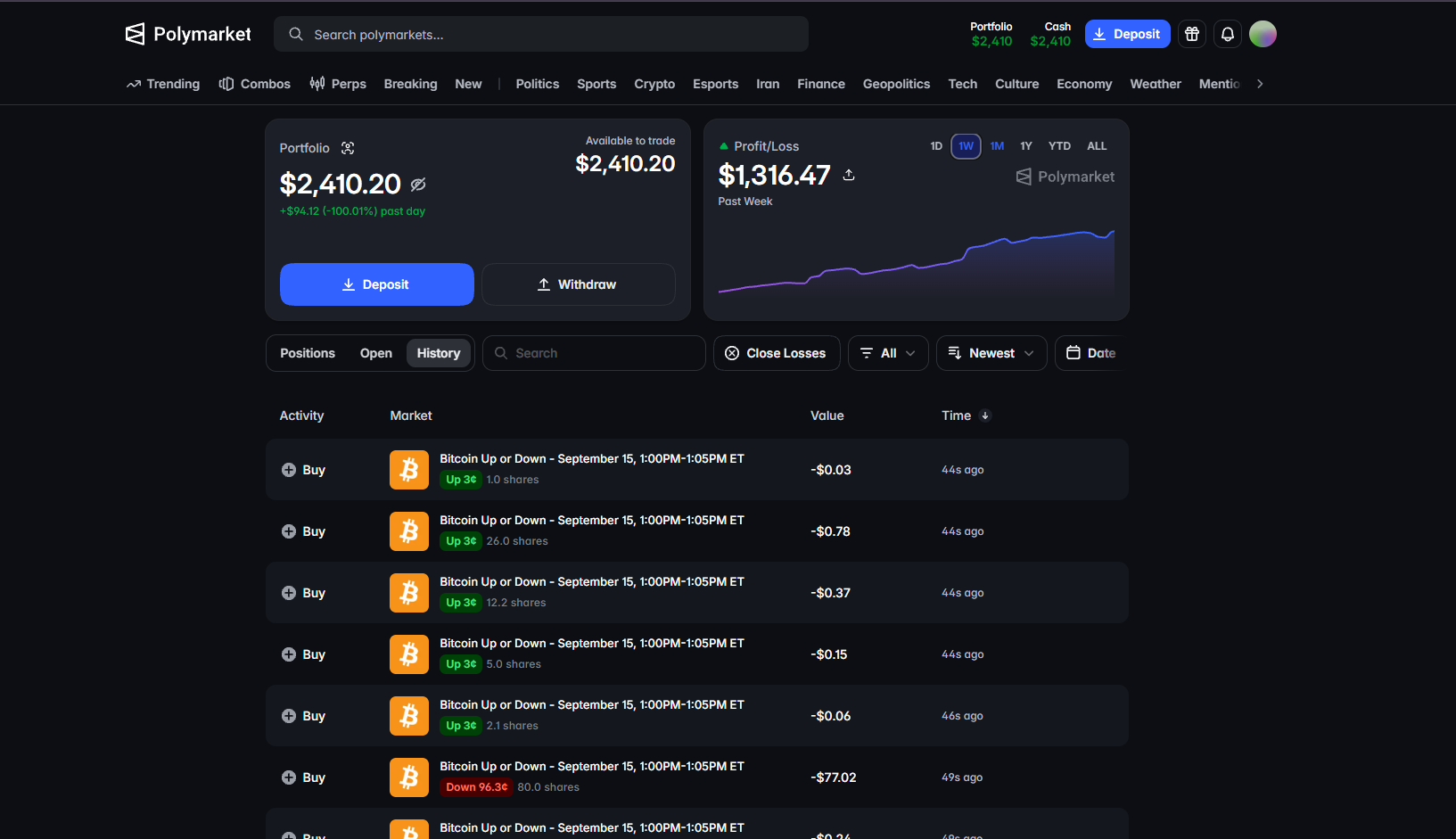This screenshot has height=839, width=1456.
Task: Open the Combos section
Action: coord(255,84)
